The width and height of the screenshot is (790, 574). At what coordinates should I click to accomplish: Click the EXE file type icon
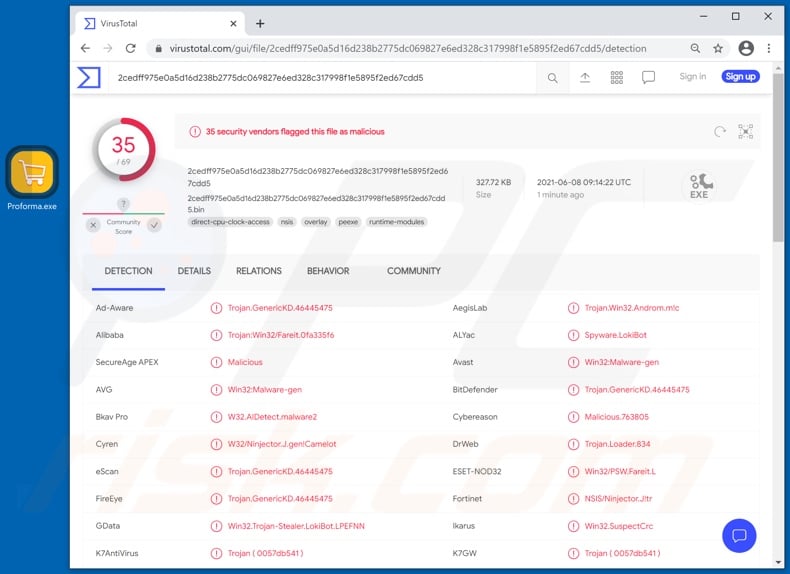(x=699, y=186)
